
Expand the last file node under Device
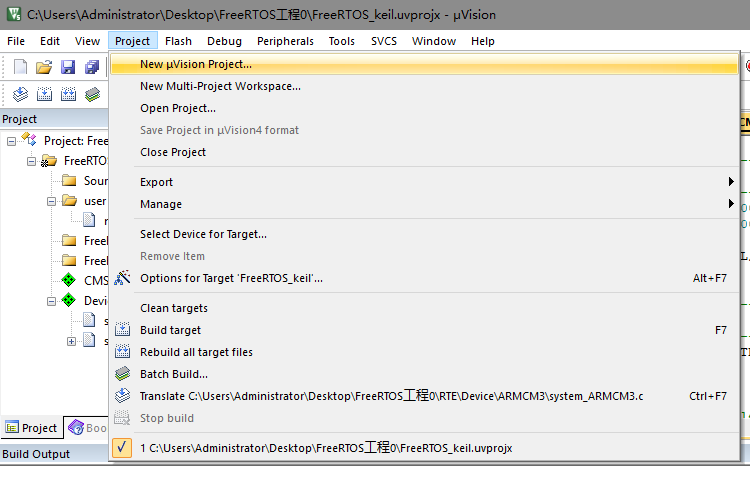click(x=71, y=341)
